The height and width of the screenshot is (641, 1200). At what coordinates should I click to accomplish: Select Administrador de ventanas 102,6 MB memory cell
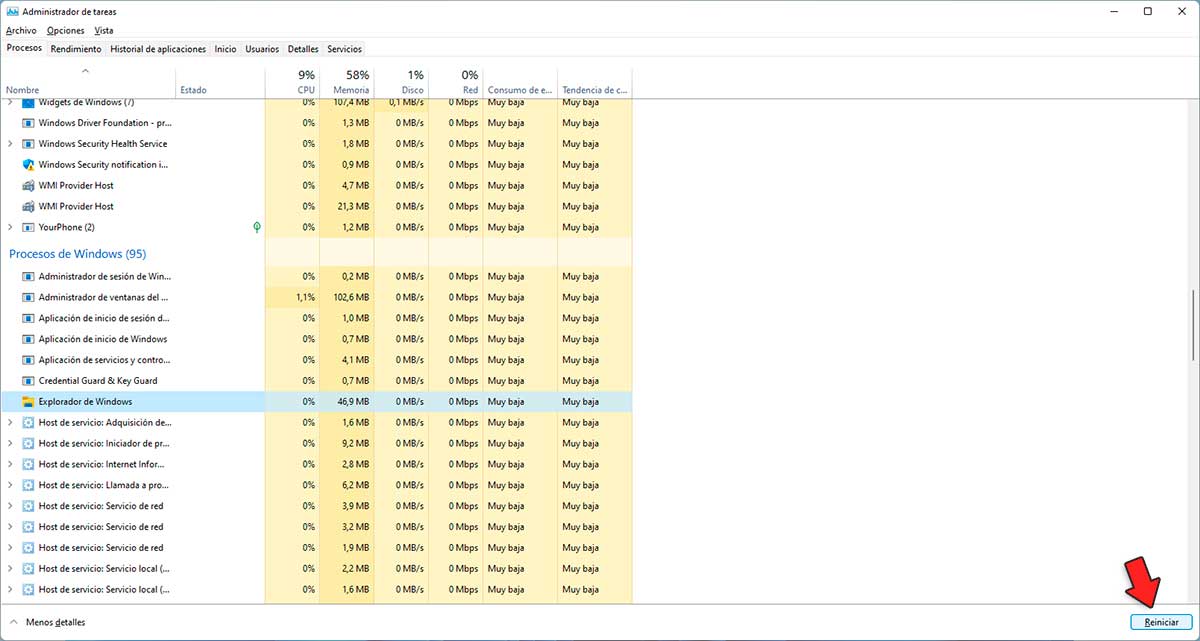pos(346,297)
